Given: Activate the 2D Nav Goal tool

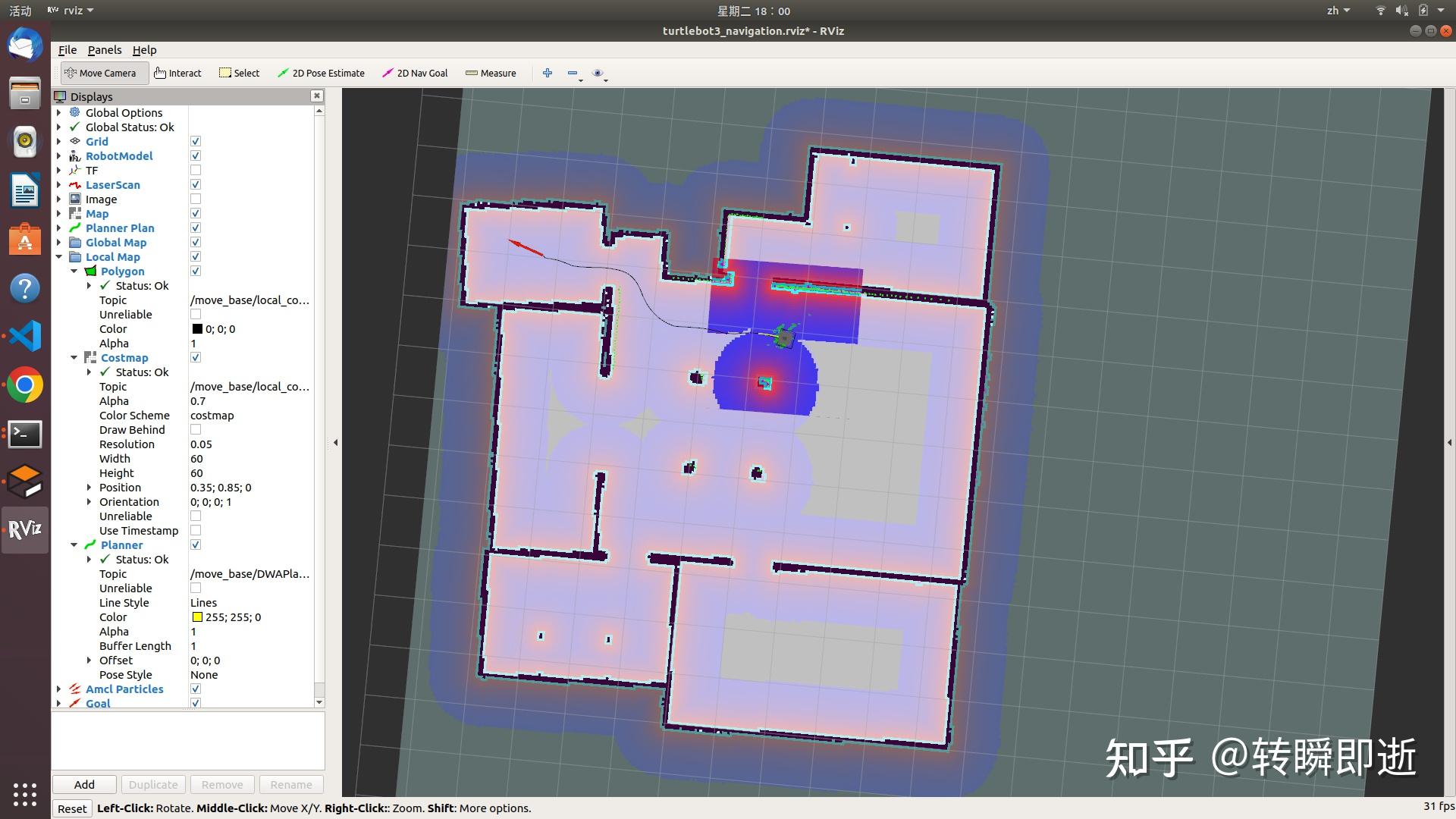Looking at the screenshot, I should (415, 73).
